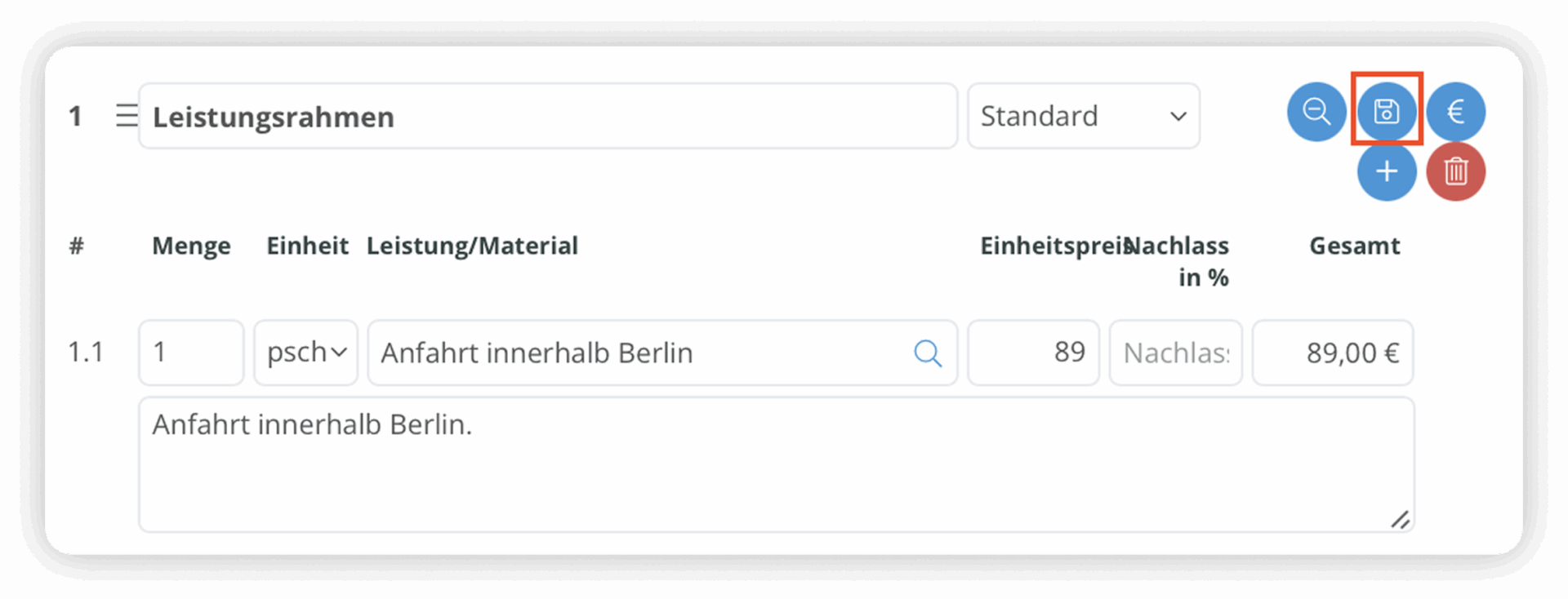The image size is (1568, 599).
Task: Click the Menge quantity field containing 1
Action: coord(191,353)
